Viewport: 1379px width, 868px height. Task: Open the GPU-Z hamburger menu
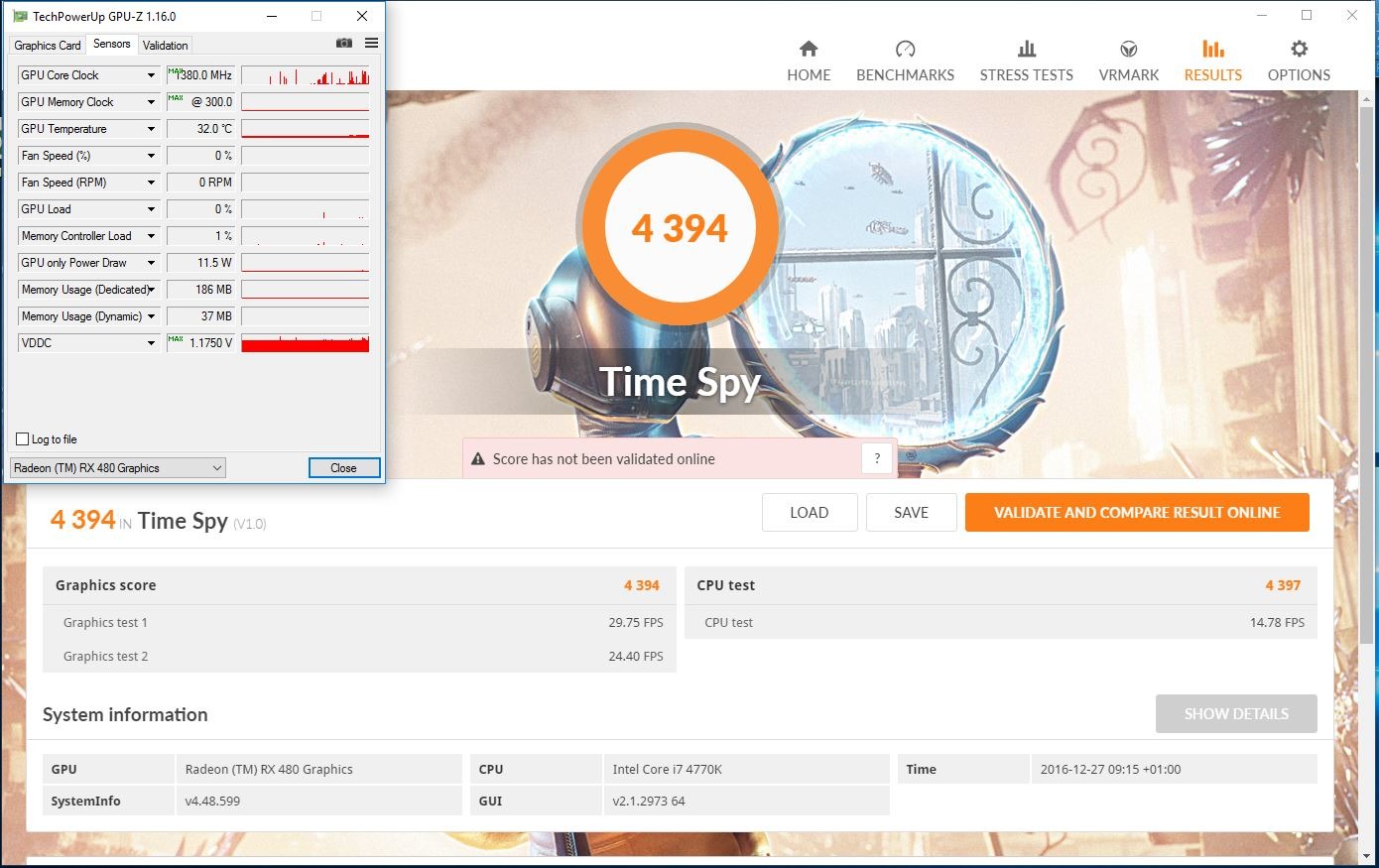click(371, 43)
